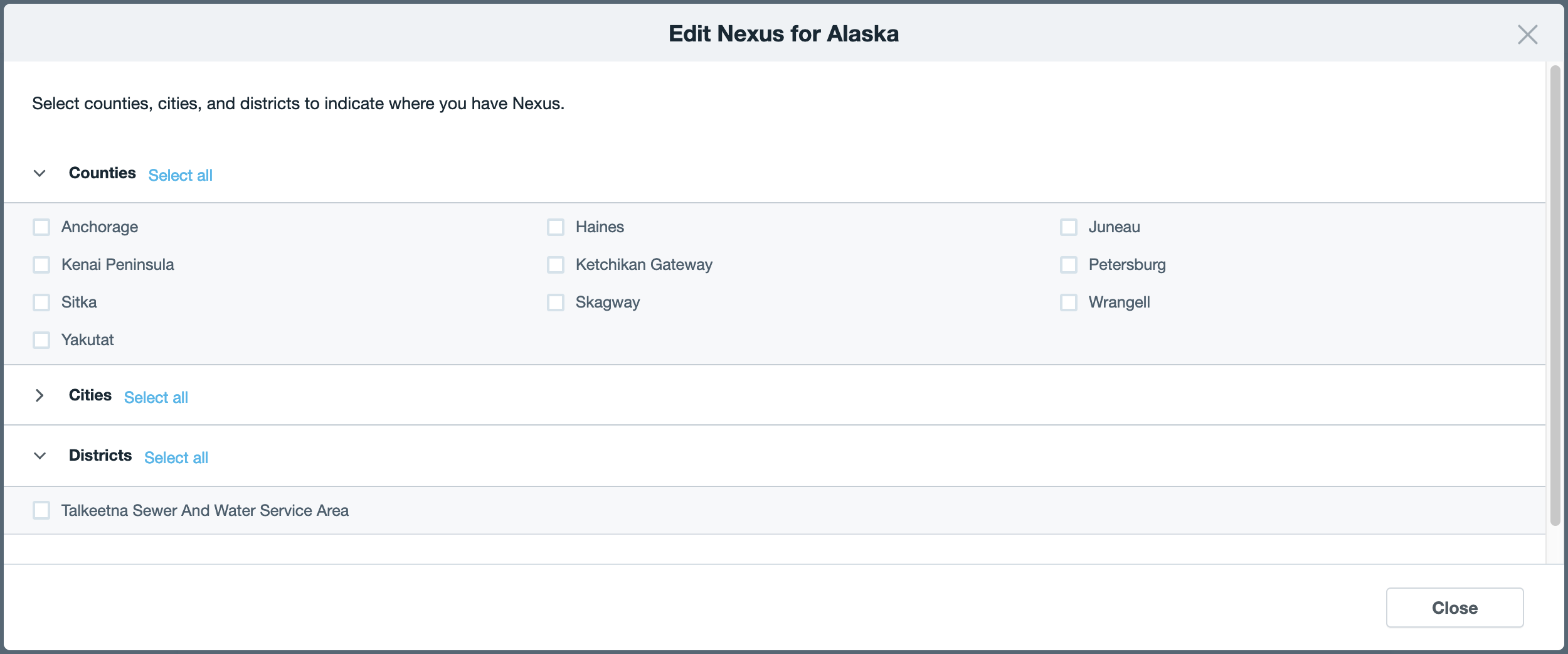Expand the Cities section chevron
Viewport: 1568px width, 654px height.
(x=40, y=395)
